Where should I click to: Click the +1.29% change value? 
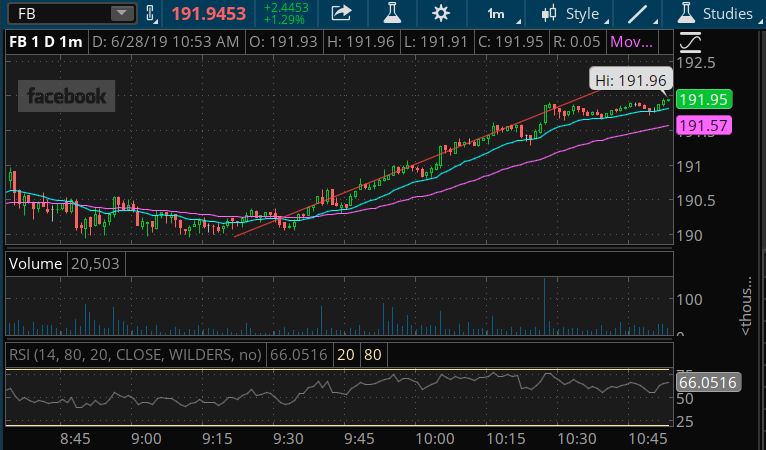click(286, 20)
